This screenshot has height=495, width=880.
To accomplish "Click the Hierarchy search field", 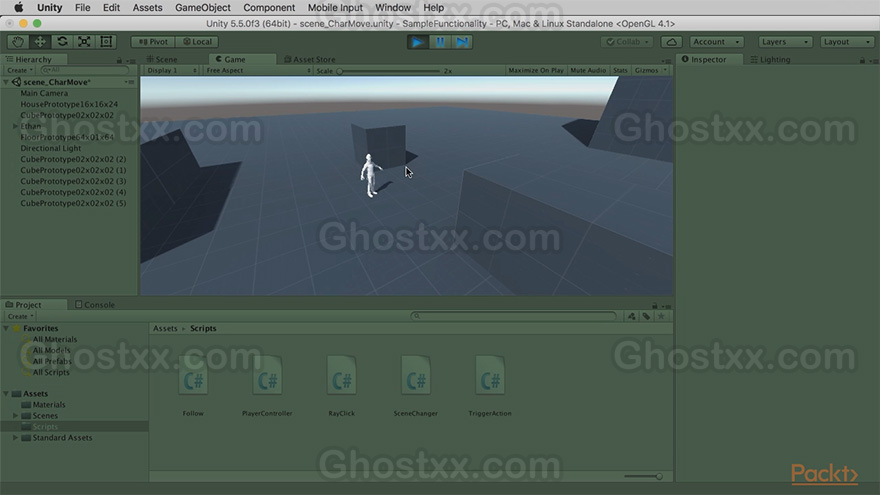I will [84, 70].
